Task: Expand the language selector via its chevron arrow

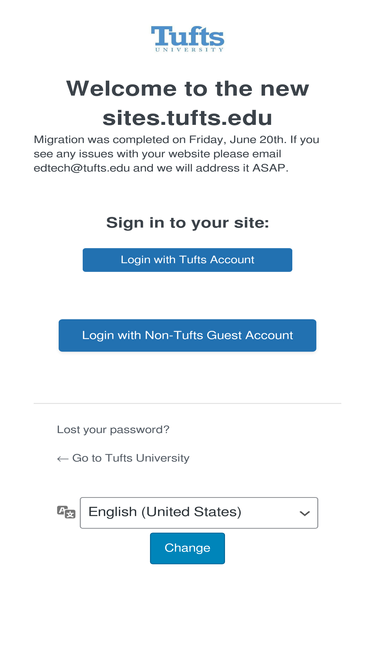Action: [304, 513]
